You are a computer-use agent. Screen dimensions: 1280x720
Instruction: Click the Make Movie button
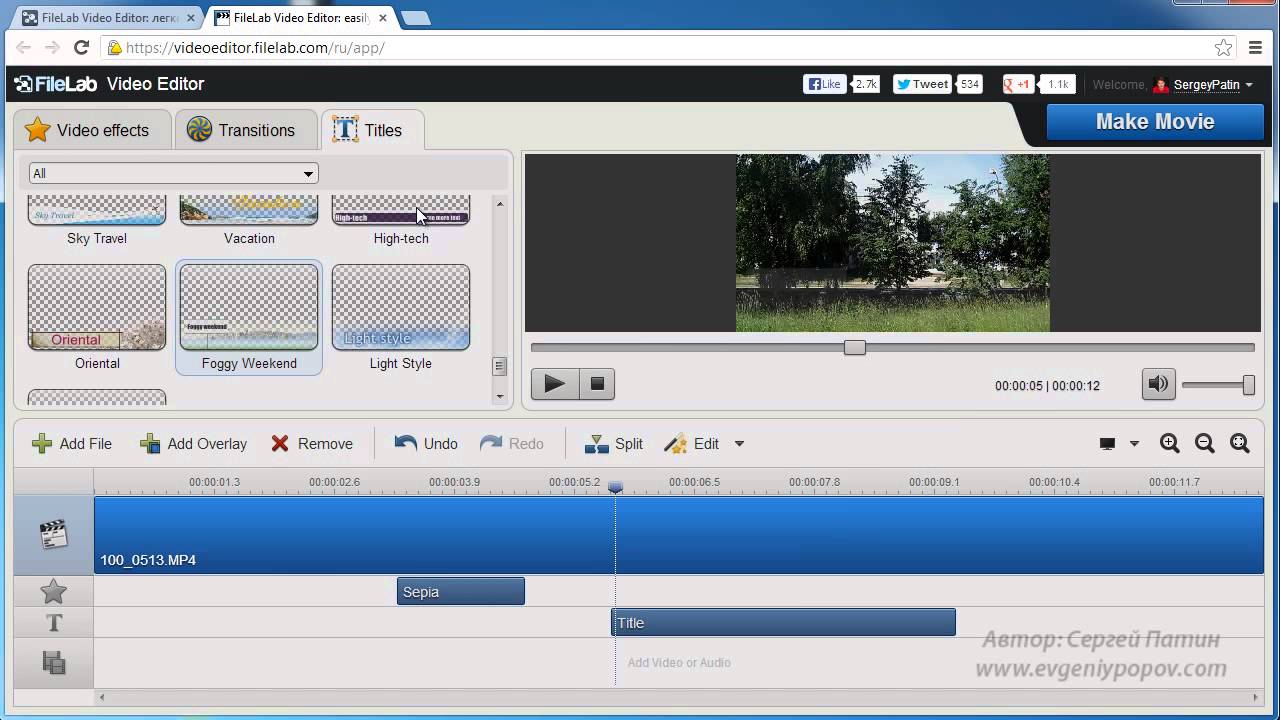click(1155, 122)
